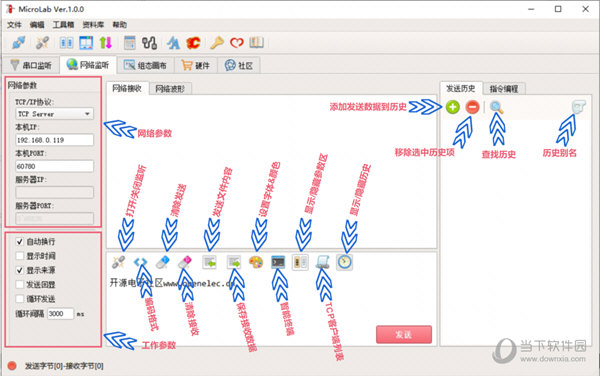Click the golden key toolbar icon
The image size is (600, 376).
217,42
